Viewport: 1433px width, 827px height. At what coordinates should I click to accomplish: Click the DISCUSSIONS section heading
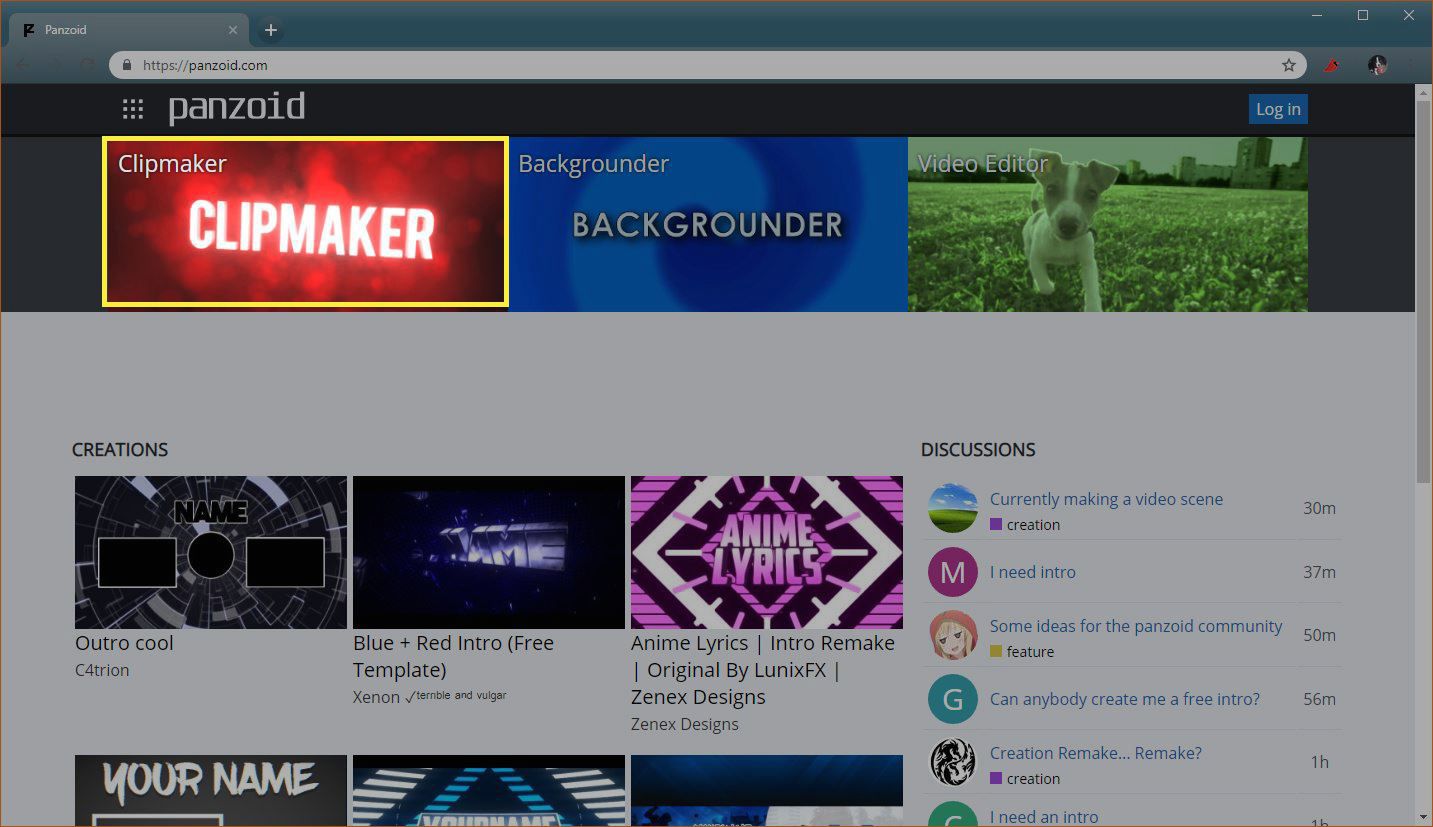[x=978, y=450]
